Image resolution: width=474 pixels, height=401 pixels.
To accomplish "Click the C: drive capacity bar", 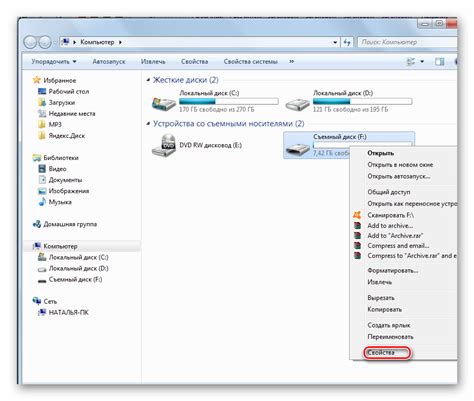I will tap(229, 101).
